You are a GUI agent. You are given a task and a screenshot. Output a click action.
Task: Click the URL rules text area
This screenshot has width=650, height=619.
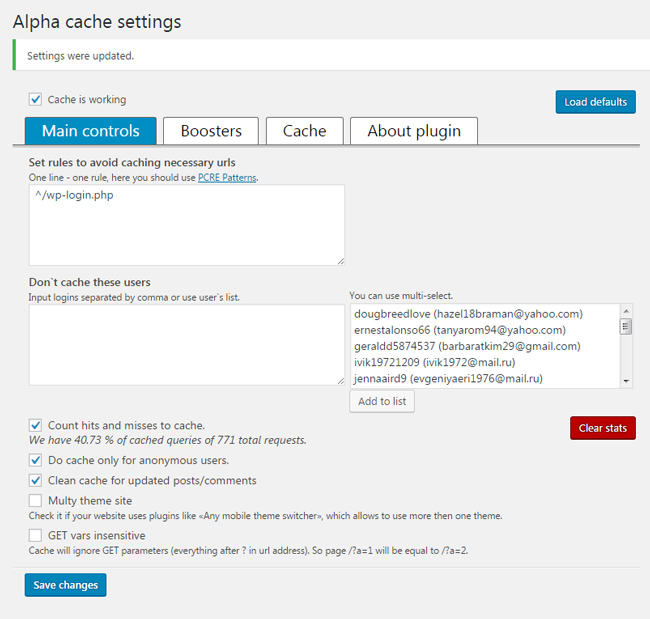[186, 225]
